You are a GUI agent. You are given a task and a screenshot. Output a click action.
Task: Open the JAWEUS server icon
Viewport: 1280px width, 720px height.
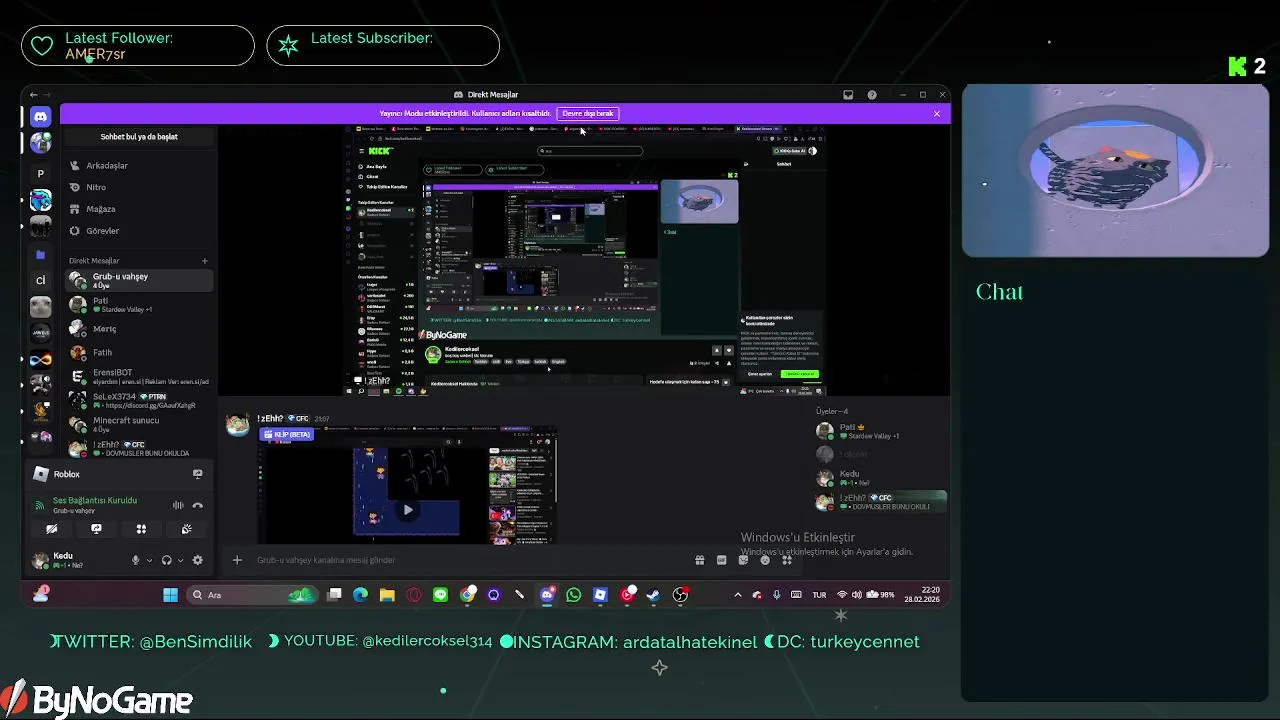pos(40,332)
